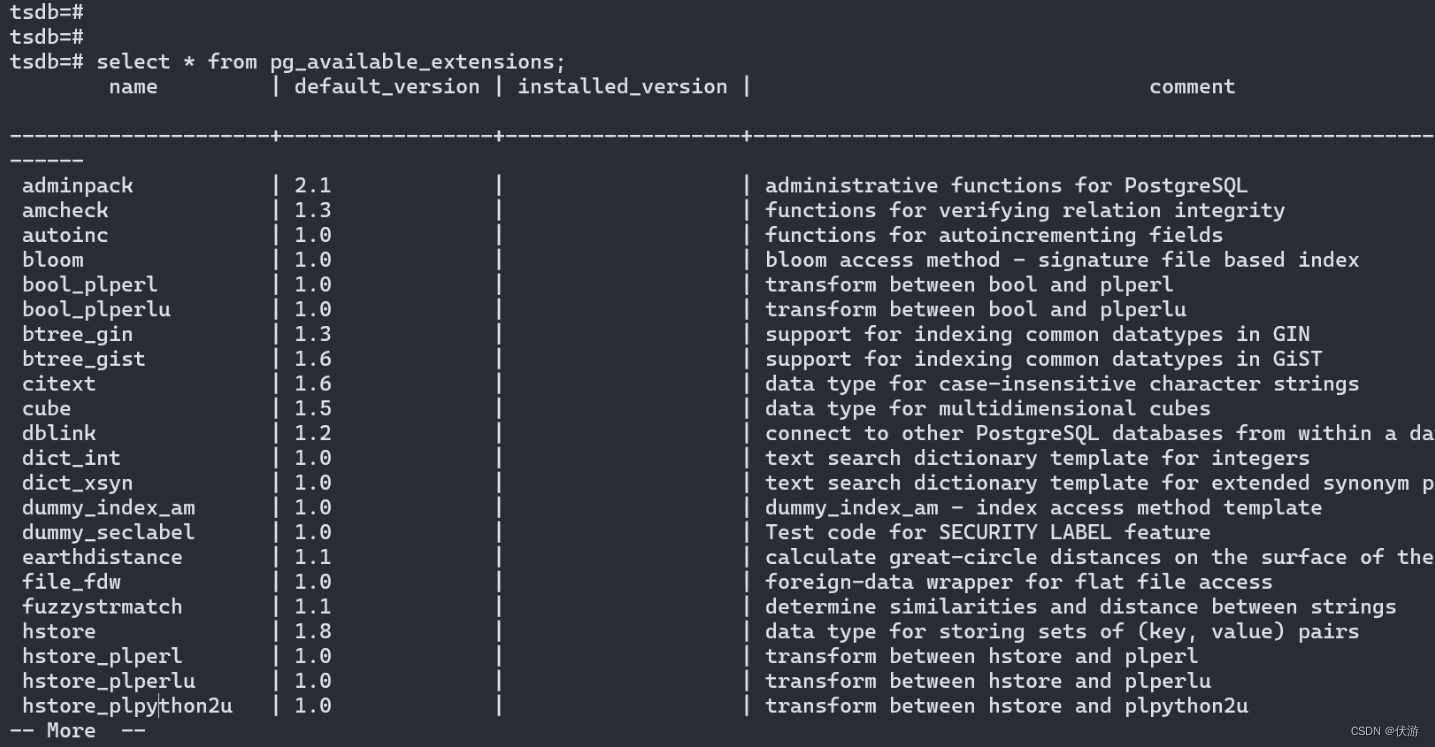Click the dummy_seclabel SECURITY LABEL comment
The image size is (1435, 747).
[987, 533]
